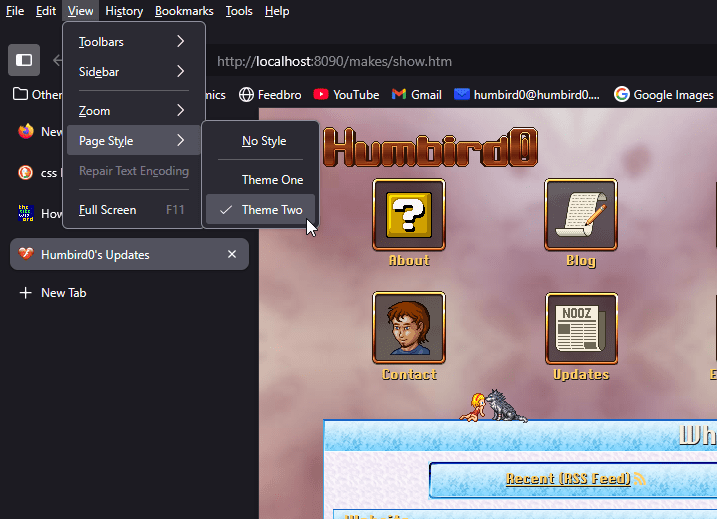Open the Google Images bookmark
717x519 pixels.
(x=663, y=95)
